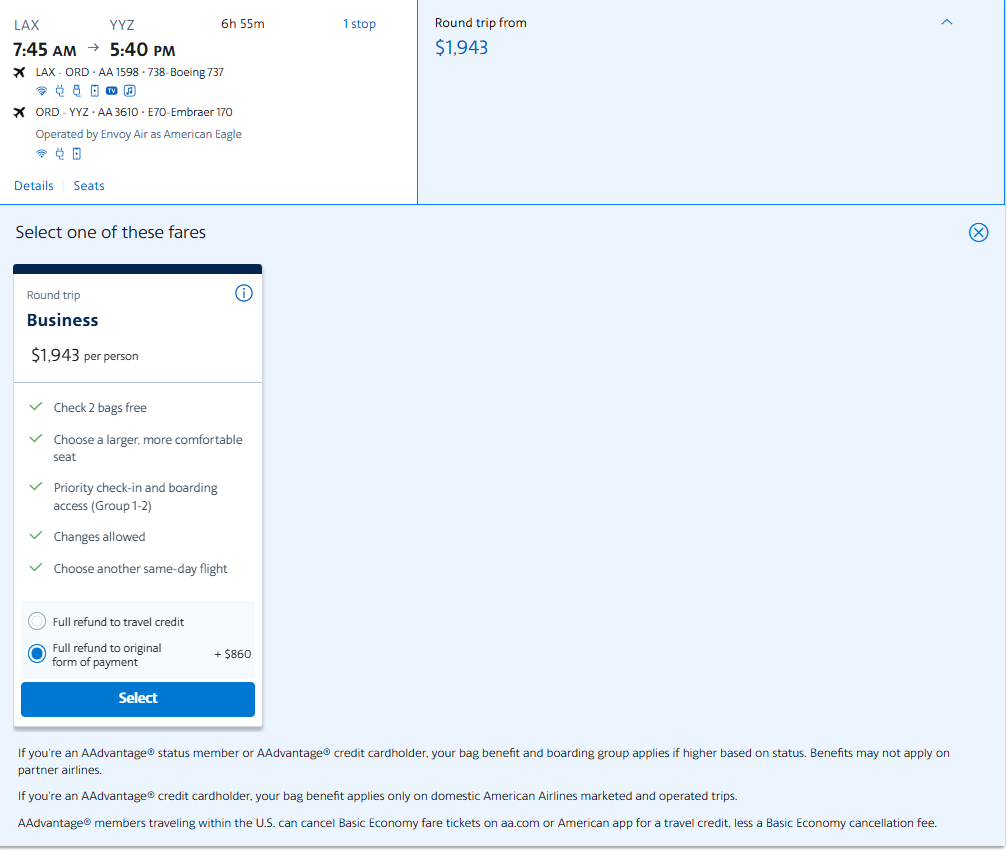The width and height of the screenshot is (1007, 855).
Task: Click the power outlet icon under the Envoy Air flight
Action: pos(60,154)
